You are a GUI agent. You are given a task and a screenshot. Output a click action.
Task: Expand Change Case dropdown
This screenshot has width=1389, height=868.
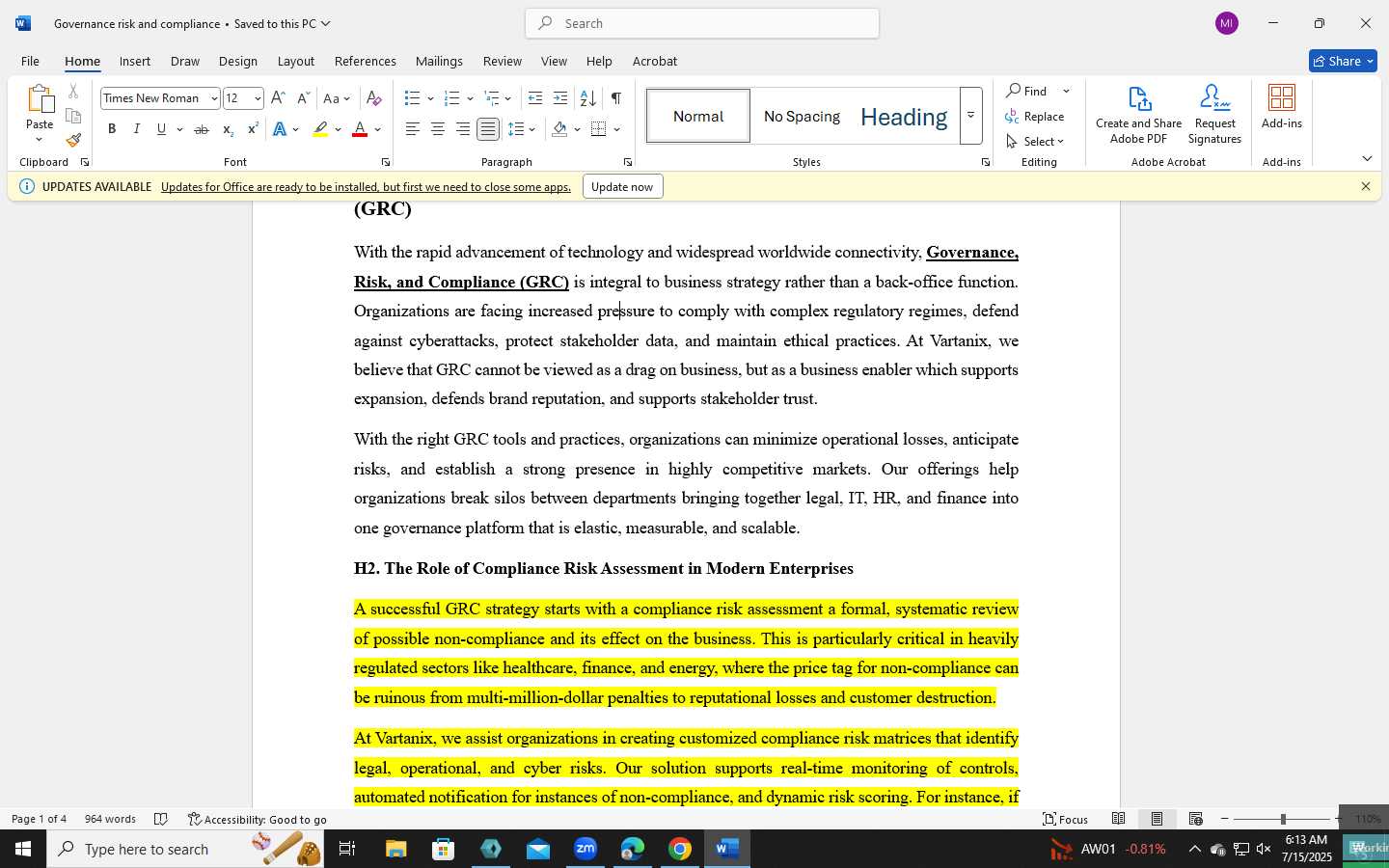347,98
